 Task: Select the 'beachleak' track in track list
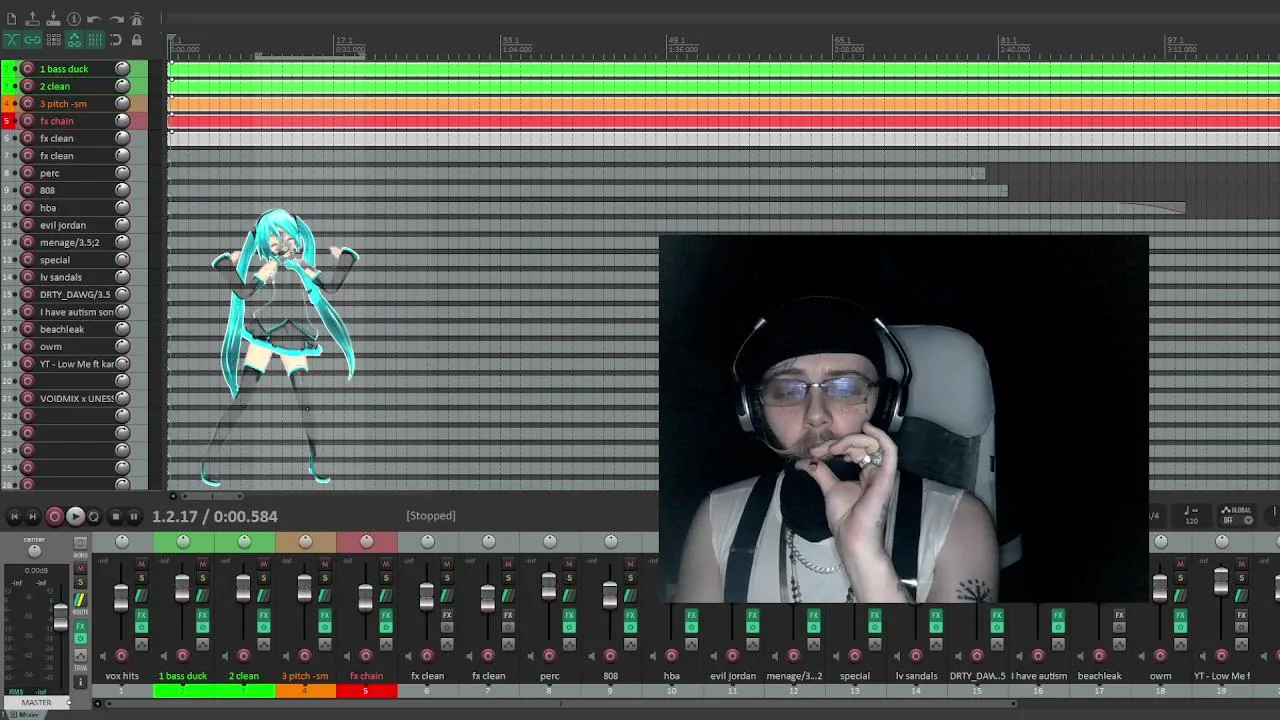point(62,329)
